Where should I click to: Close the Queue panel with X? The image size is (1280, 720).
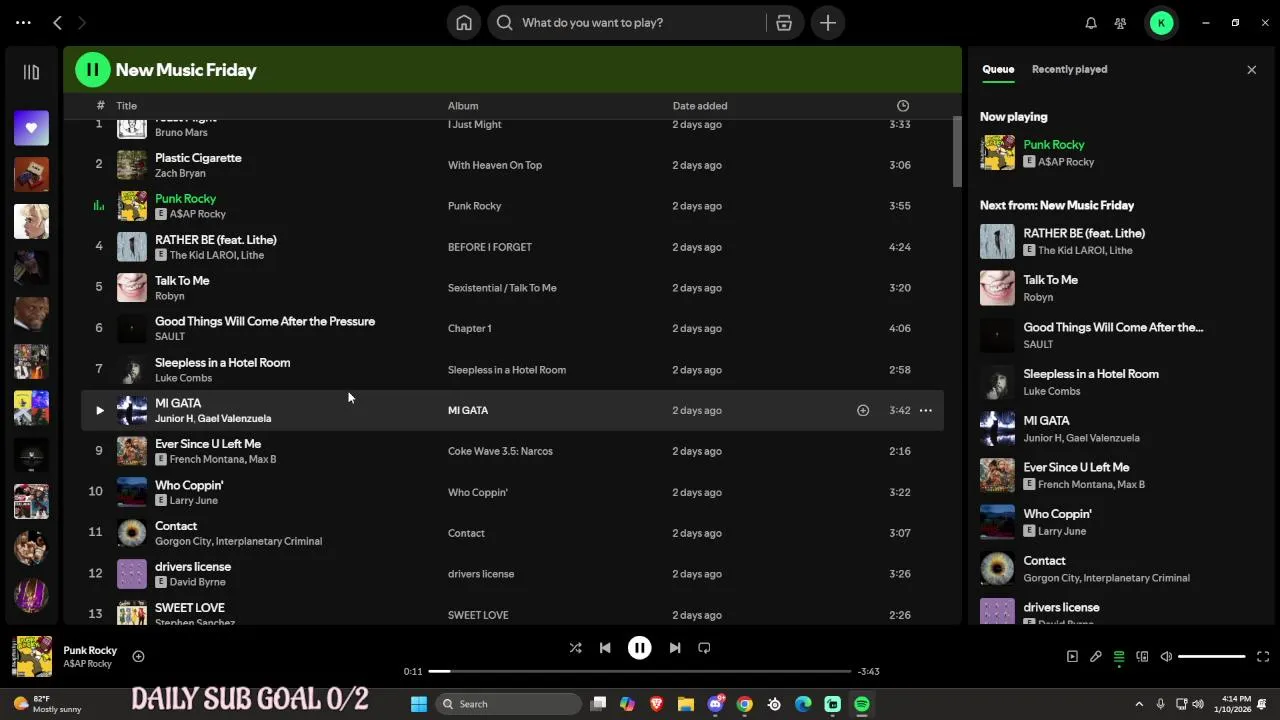tap(1251, 69)
